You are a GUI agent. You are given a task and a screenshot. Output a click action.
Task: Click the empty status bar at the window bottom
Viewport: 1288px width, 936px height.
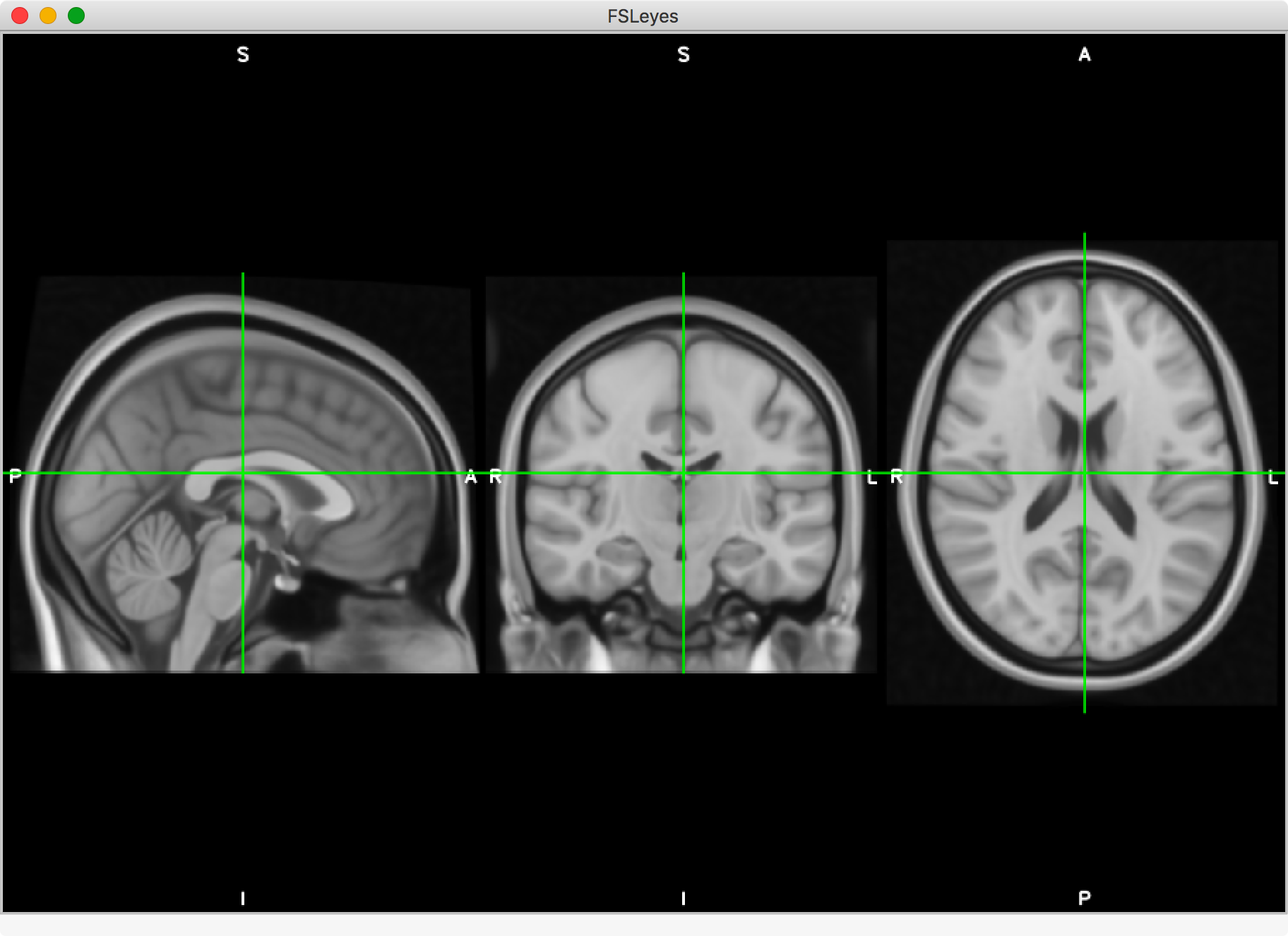tap(644, 926)
